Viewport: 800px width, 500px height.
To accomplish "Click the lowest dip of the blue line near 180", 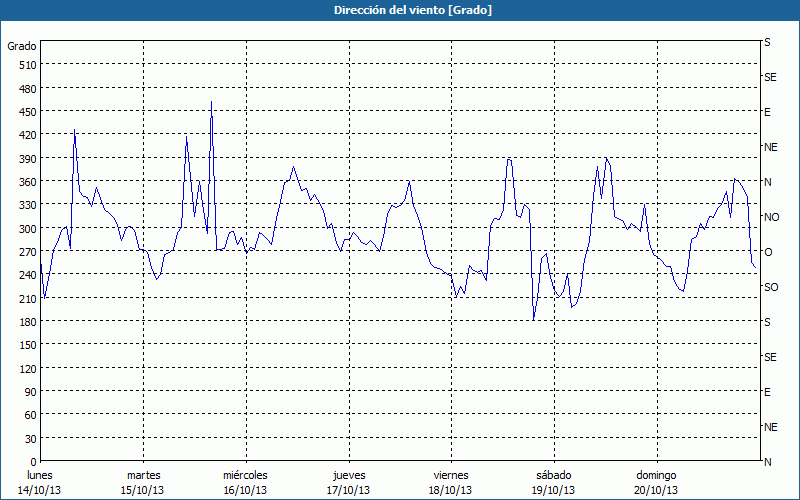I will [534, 319].
